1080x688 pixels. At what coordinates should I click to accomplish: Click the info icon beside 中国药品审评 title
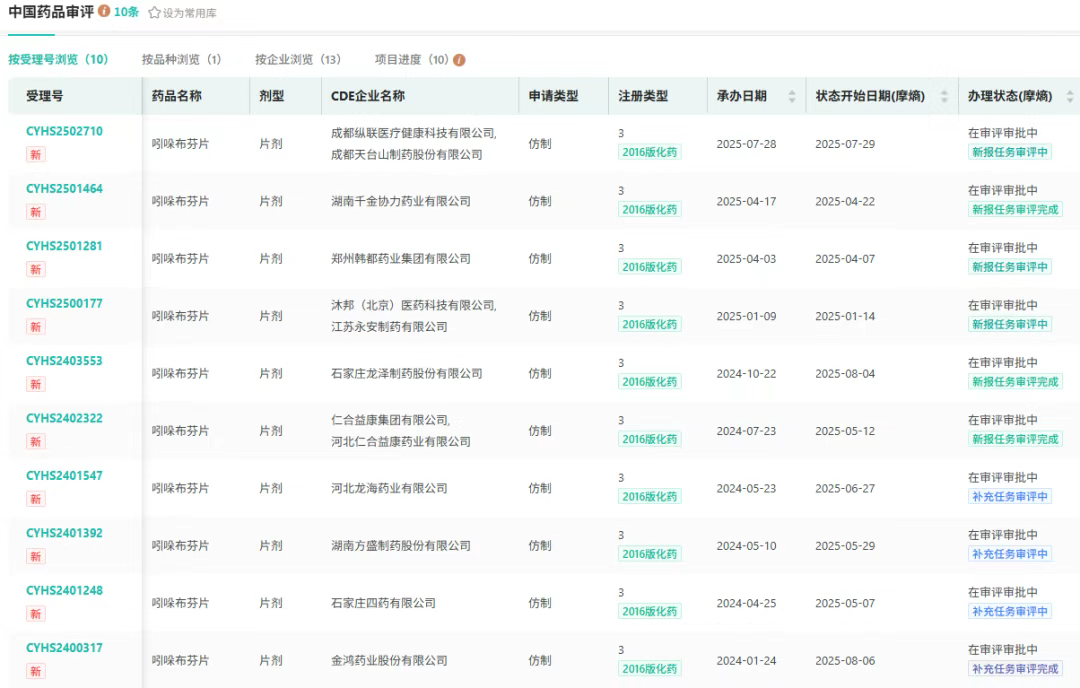pyautogui.click(x=104, y=12)
